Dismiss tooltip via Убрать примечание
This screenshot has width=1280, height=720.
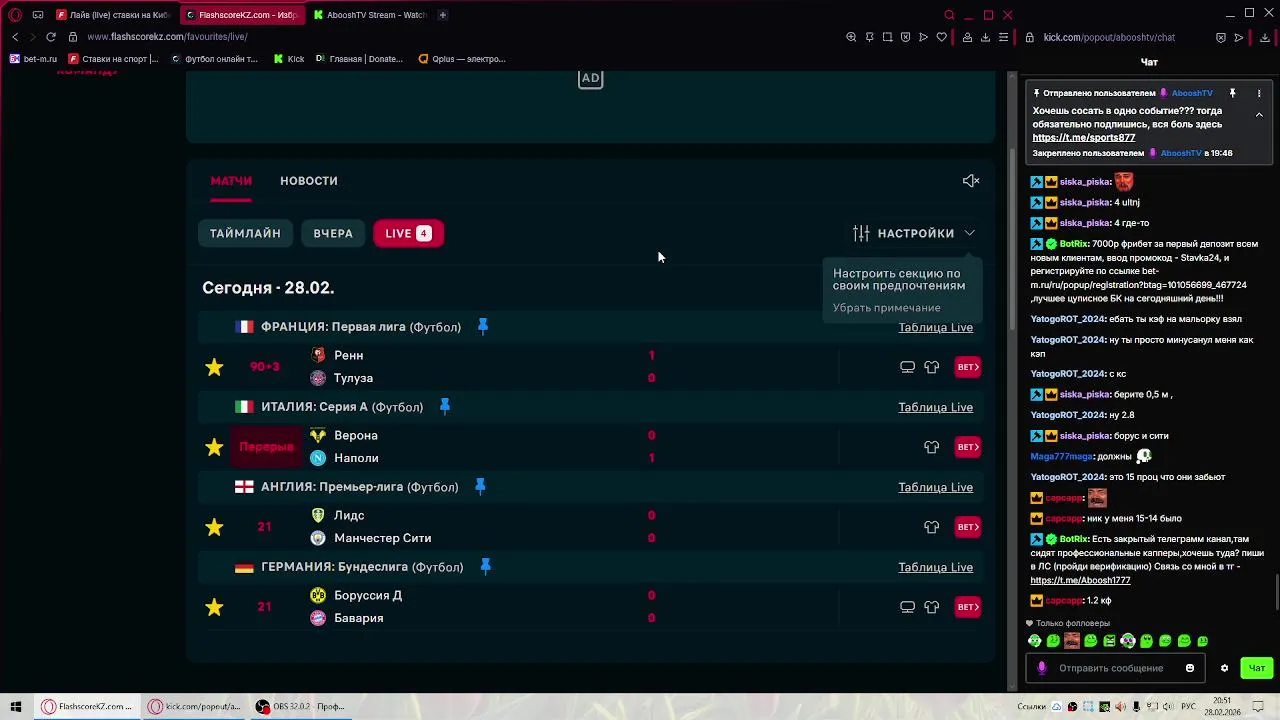pos(886,308)
